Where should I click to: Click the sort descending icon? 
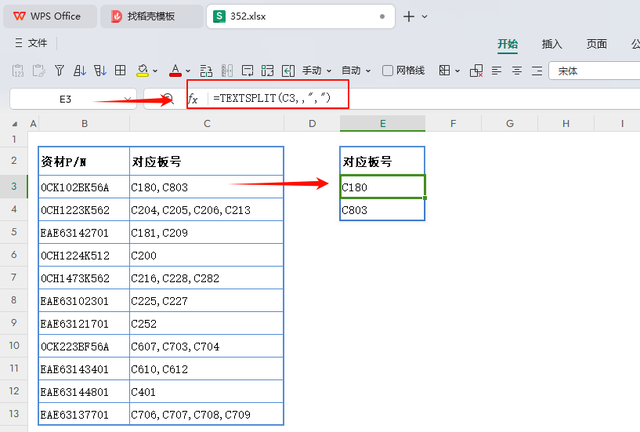pyautogui.click(x=100, y=71)
